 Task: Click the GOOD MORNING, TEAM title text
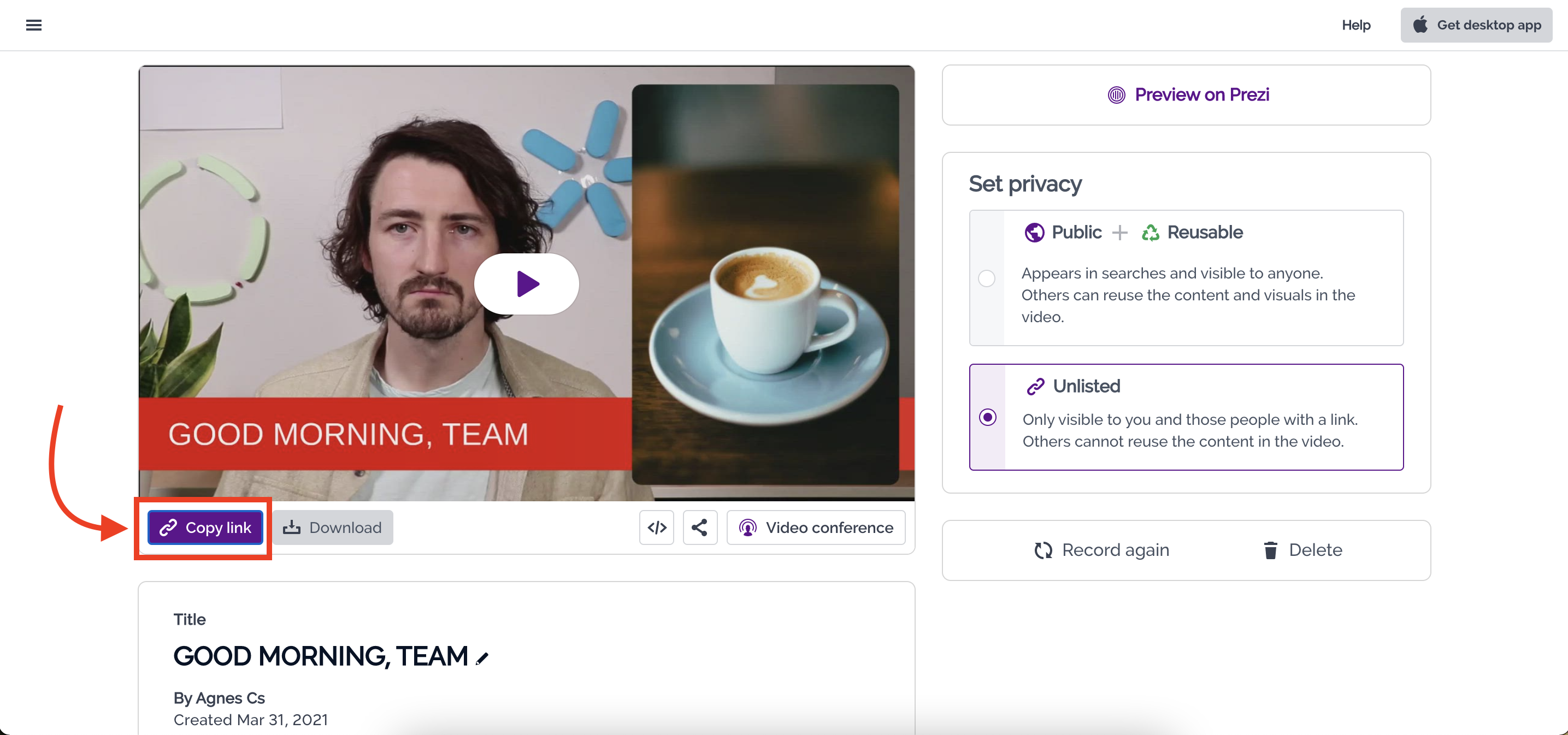[321, 656]
